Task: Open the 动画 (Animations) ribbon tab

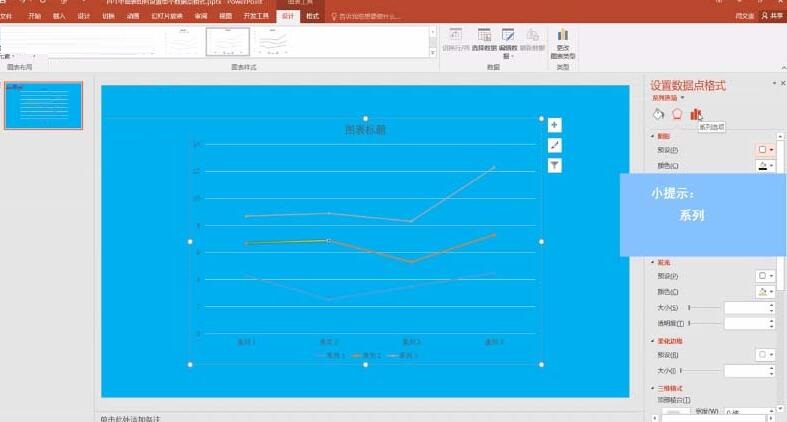Action: click(x=133, y=16)
